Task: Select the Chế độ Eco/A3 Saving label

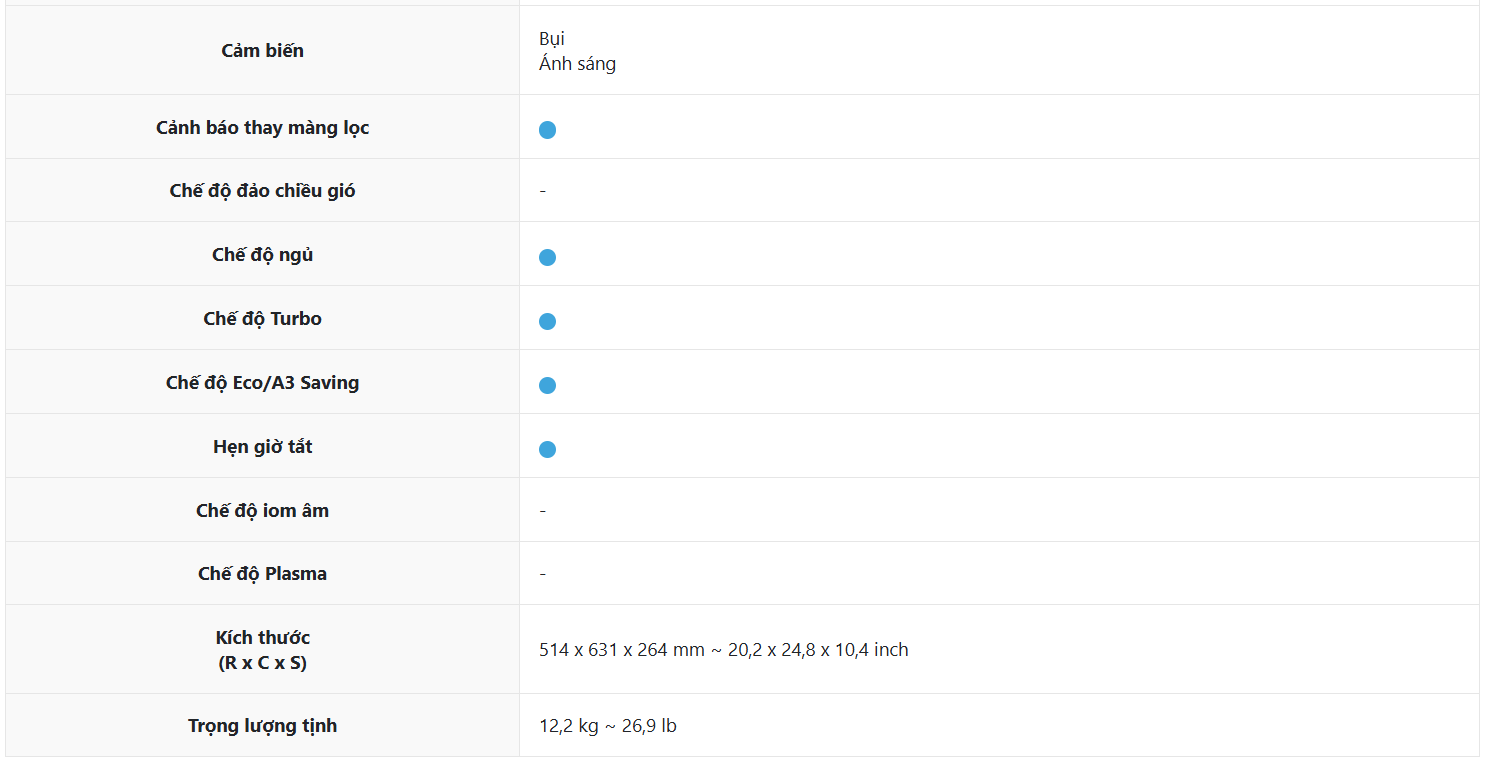Action: coord(262,383)
